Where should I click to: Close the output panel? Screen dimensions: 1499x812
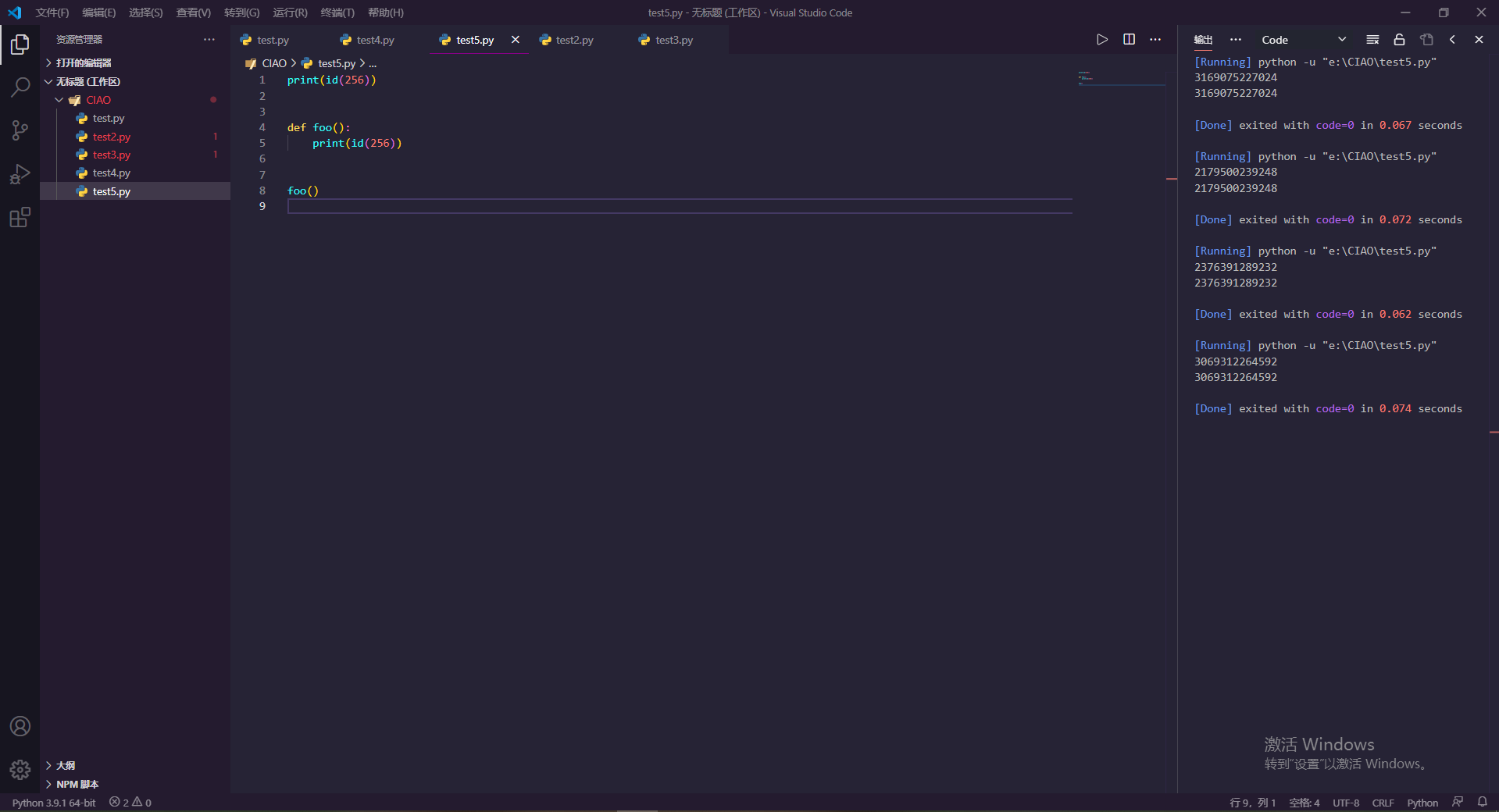(1479, 40)
